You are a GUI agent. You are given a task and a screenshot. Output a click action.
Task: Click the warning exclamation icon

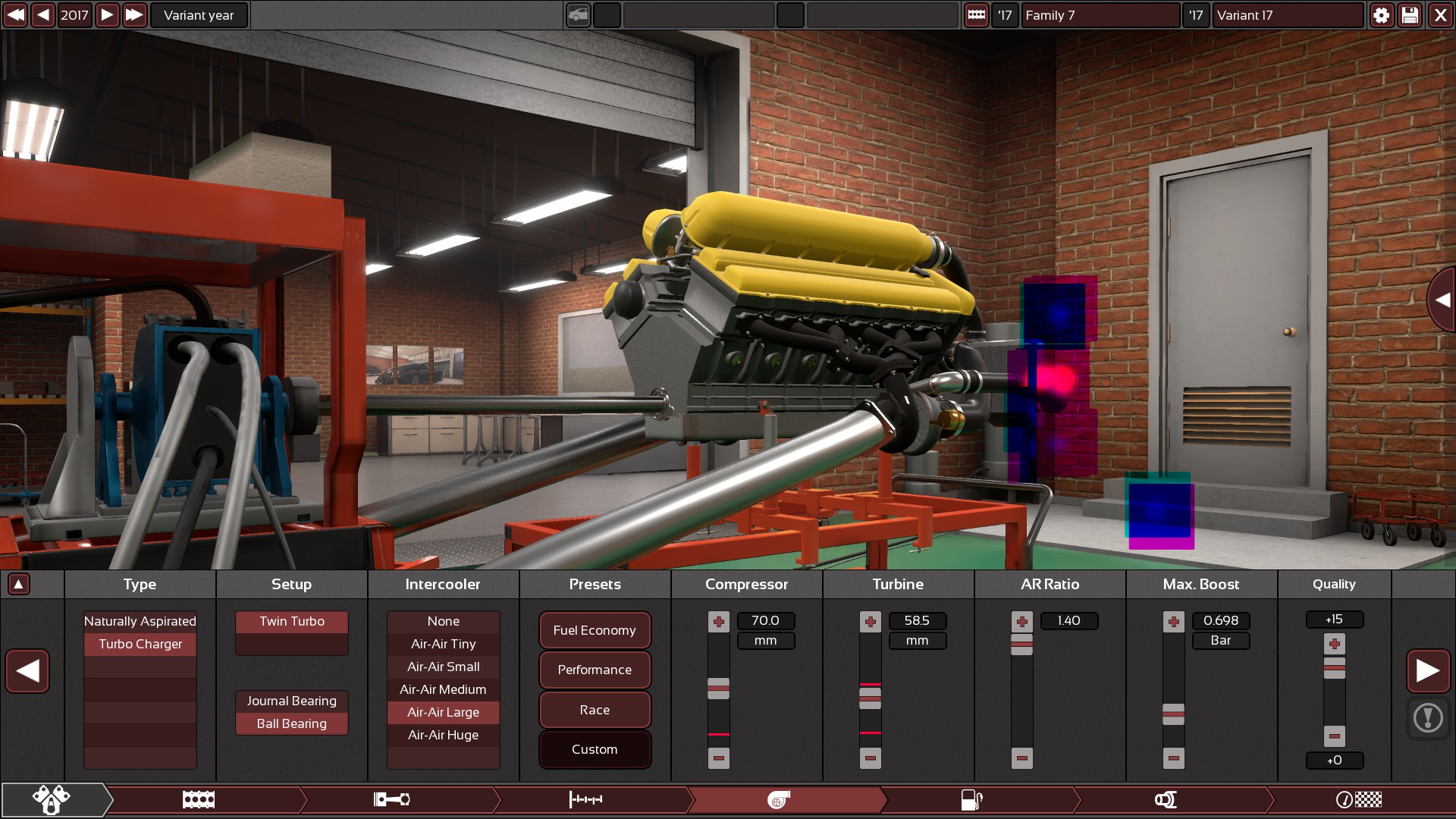1428,717
